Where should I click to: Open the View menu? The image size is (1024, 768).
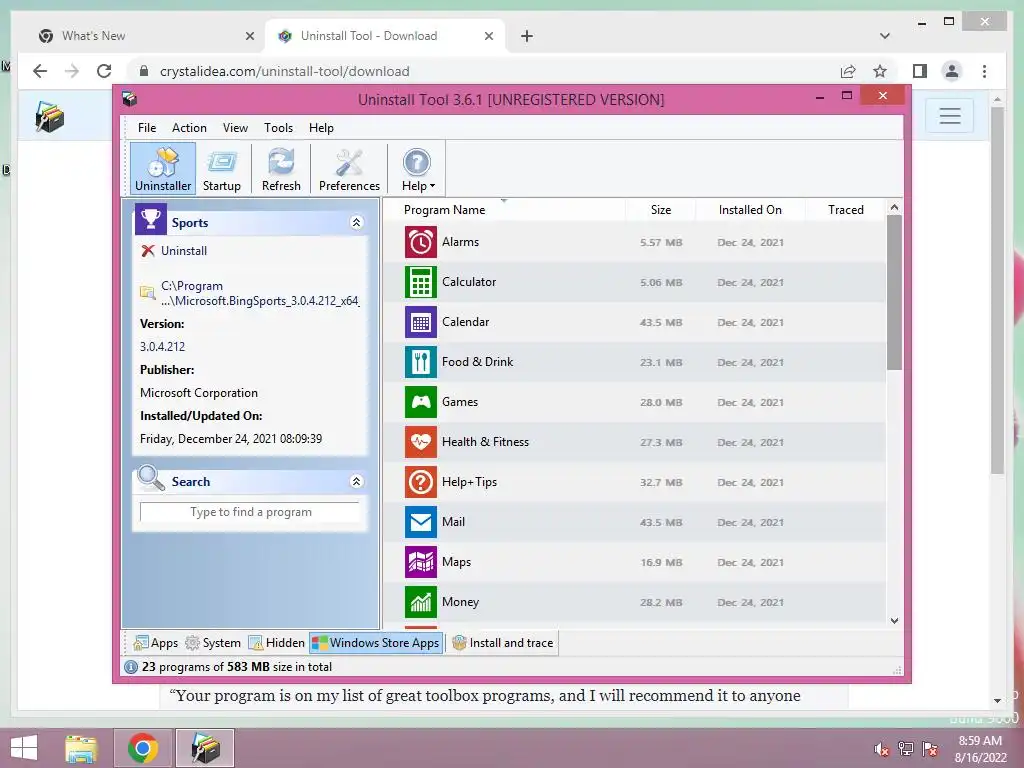(x=235, y=128)
